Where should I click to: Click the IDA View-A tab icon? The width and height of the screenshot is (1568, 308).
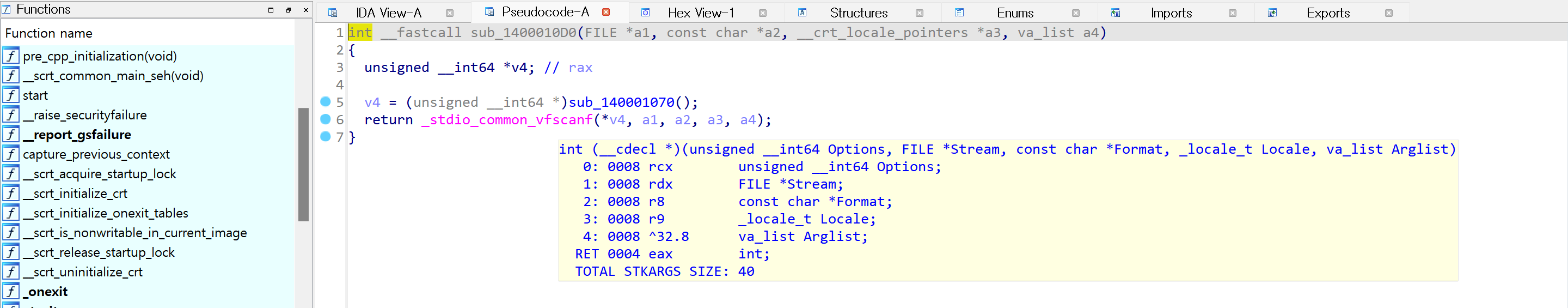[333, 13]
